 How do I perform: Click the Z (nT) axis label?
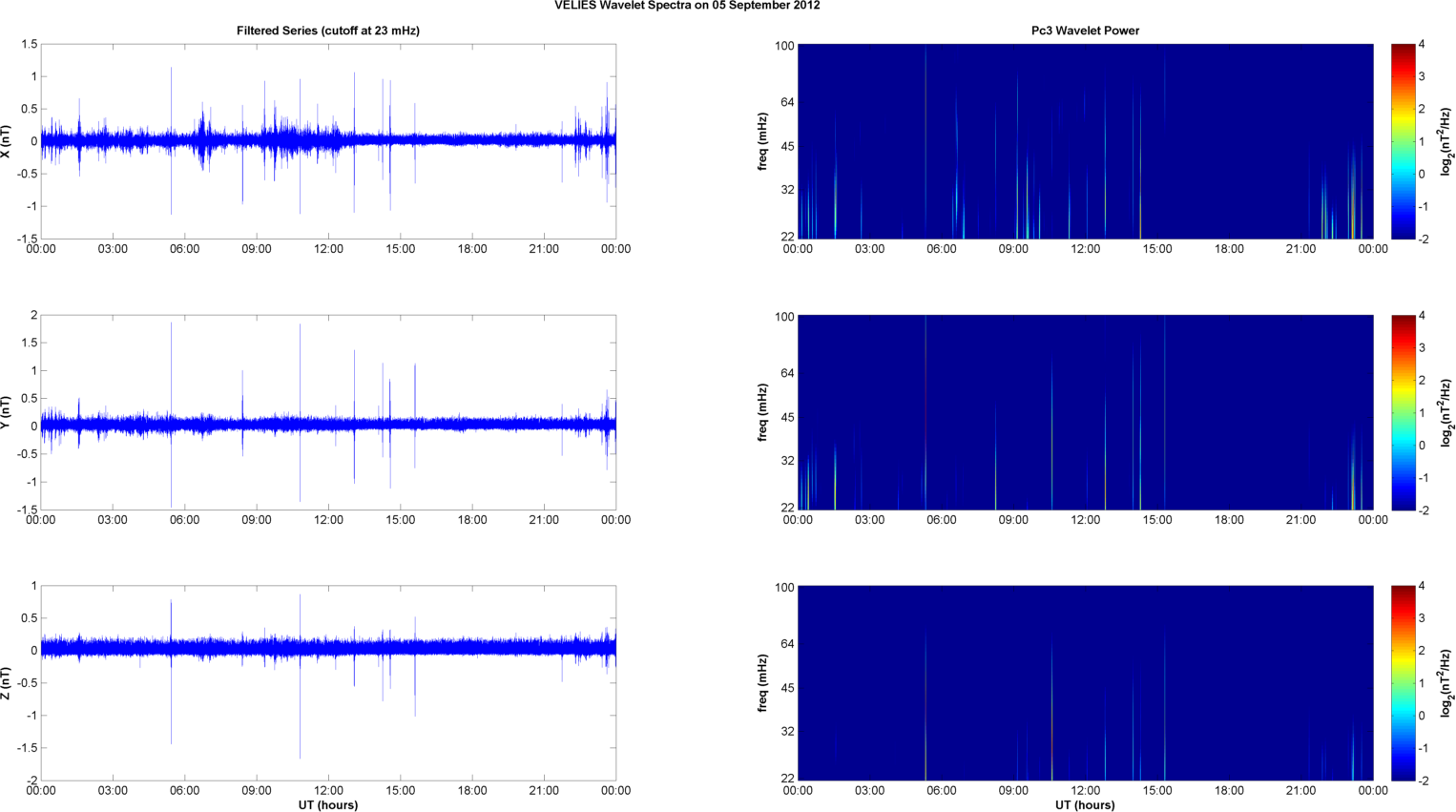(x=7, y=683)
